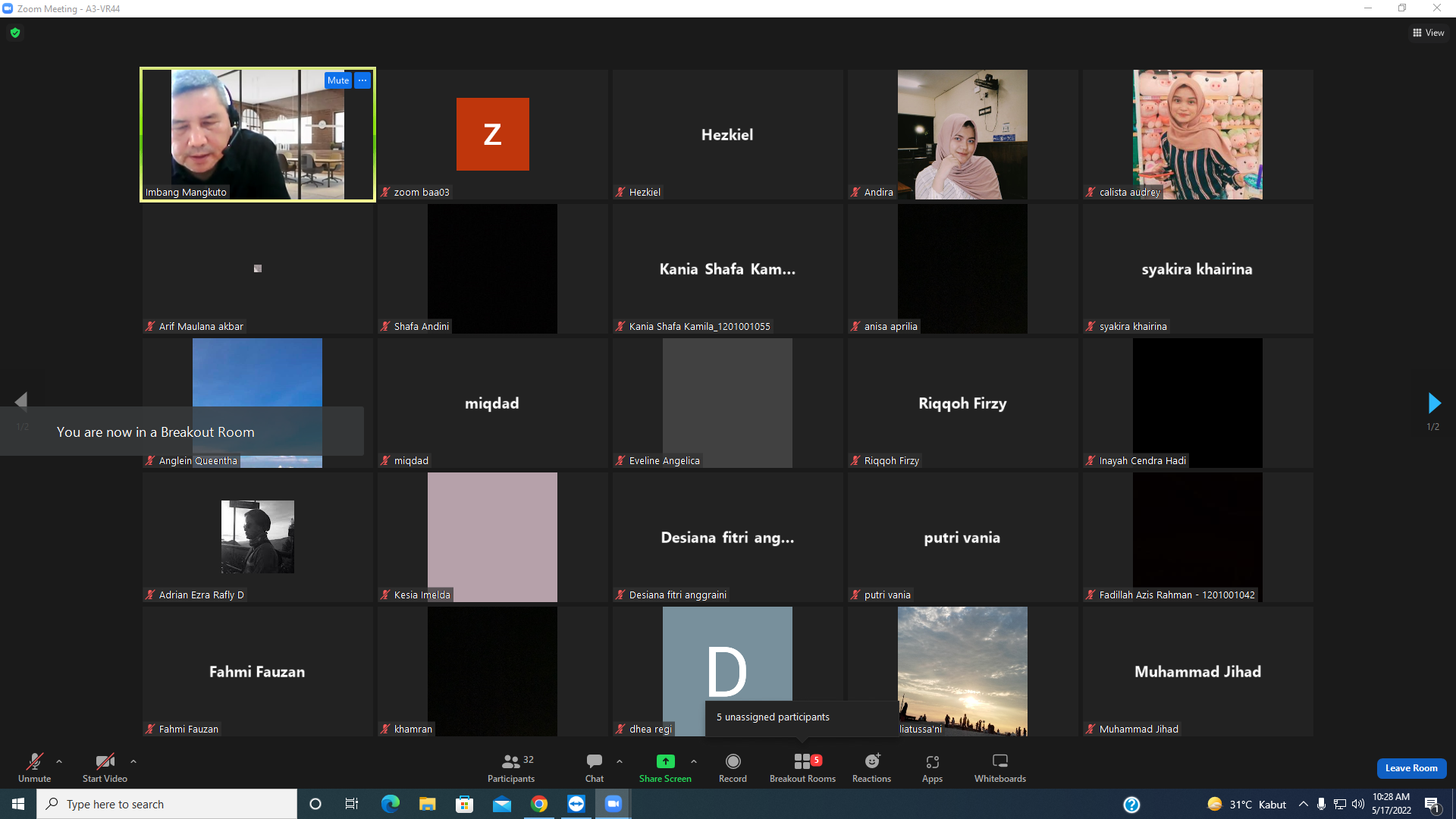Click Zoom icon on taskbar
The width and height of the screenshot is (1456, 819).
(613, 804)
